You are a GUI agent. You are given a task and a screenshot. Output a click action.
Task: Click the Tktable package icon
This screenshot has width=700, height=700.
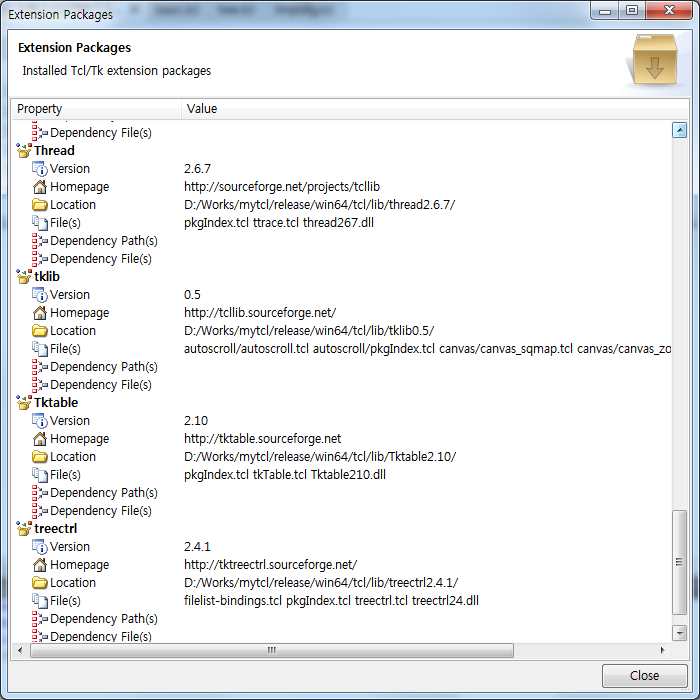click(24, 402)
